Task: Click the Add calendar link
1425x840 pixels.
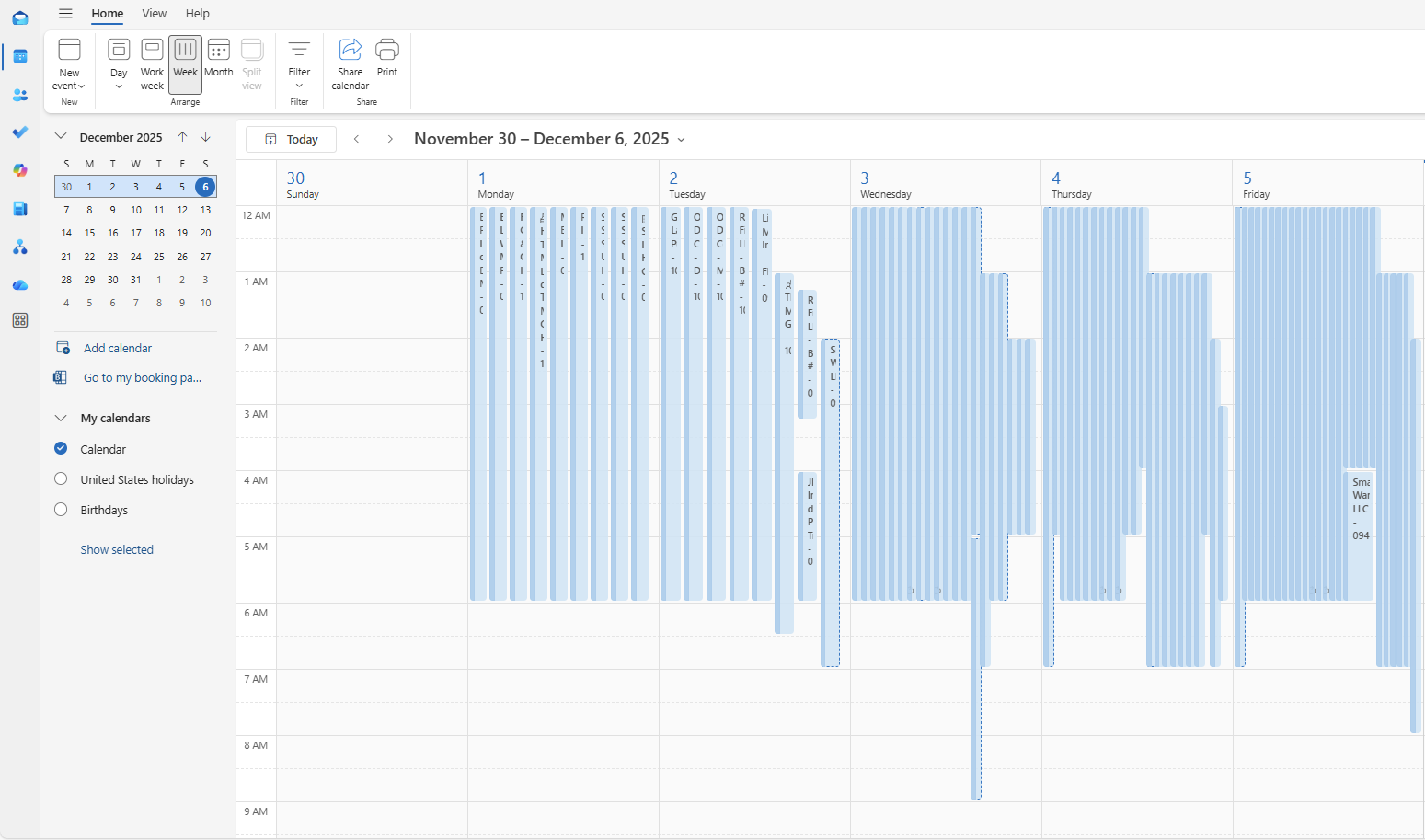Action: [118, 348]
